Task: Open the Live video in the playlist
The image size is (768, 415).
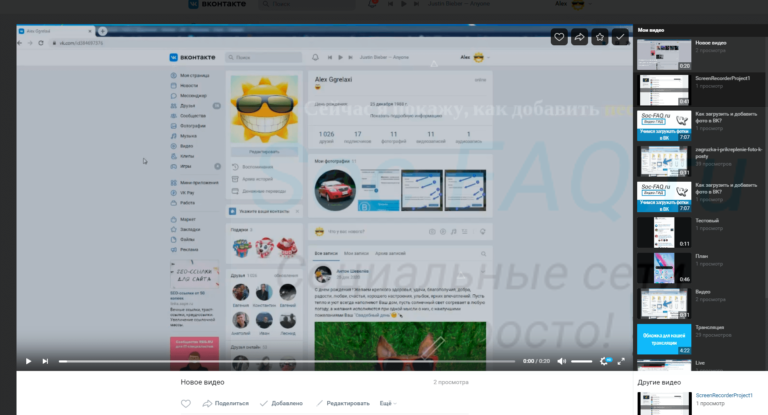Action: click(664, 365)
